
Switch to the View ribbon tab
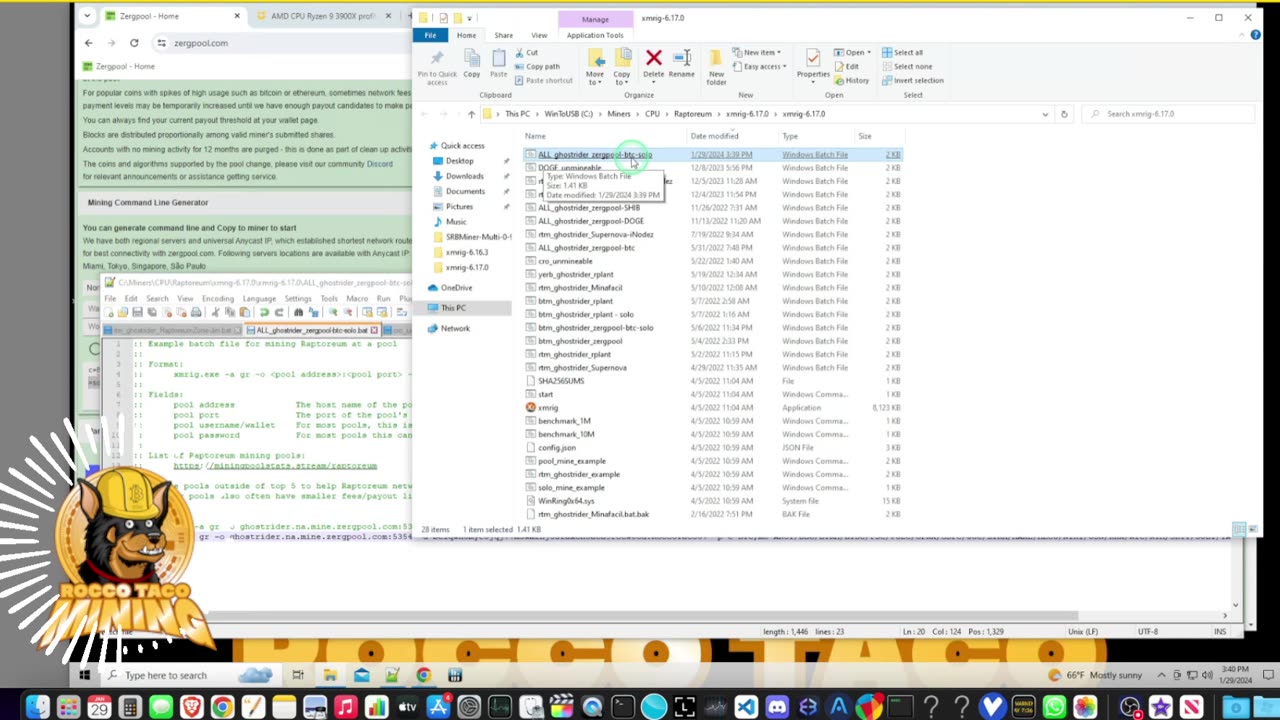pos(538,35)
